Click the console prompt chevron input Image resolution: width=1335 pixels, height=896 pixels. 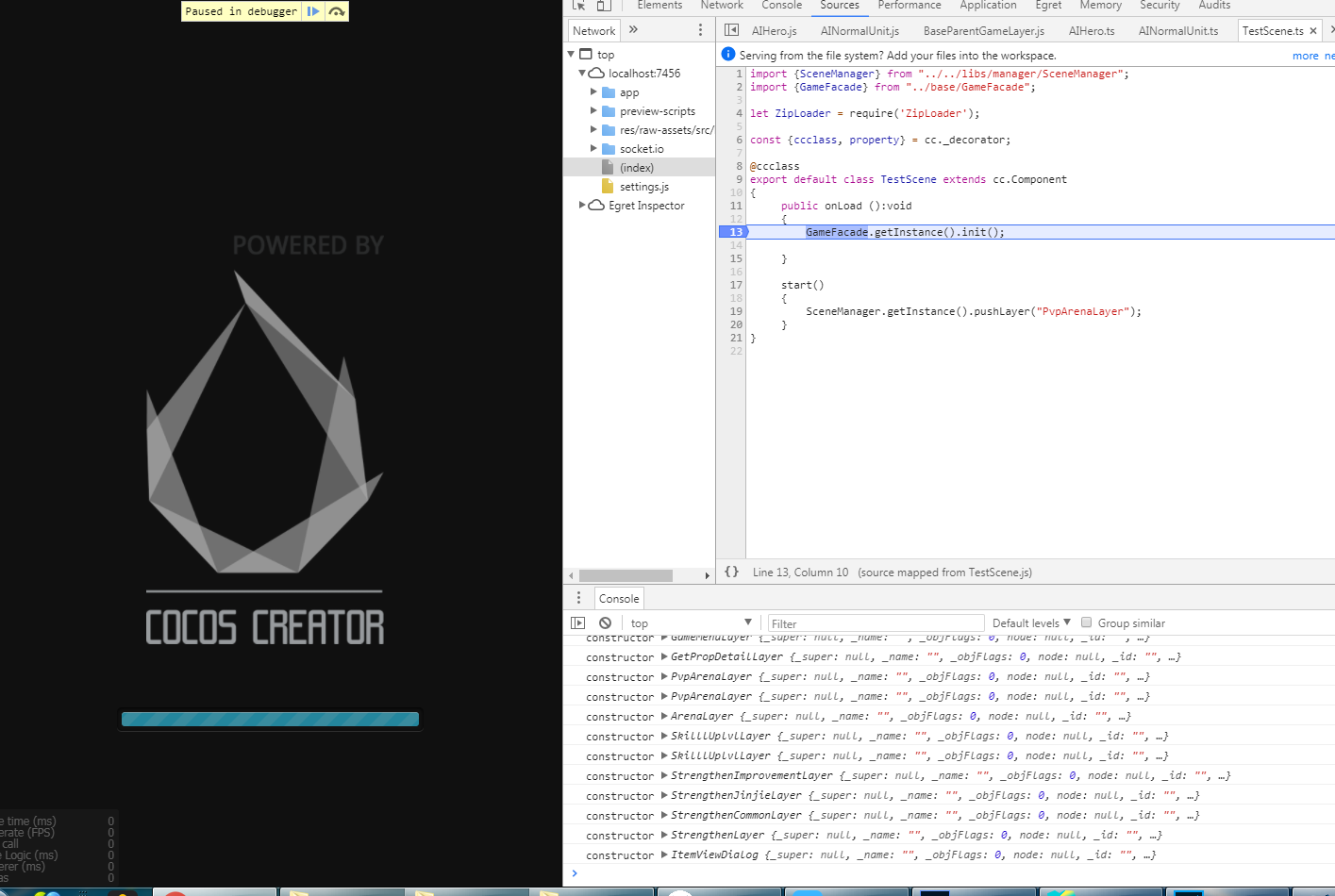(x=574, y=873)
